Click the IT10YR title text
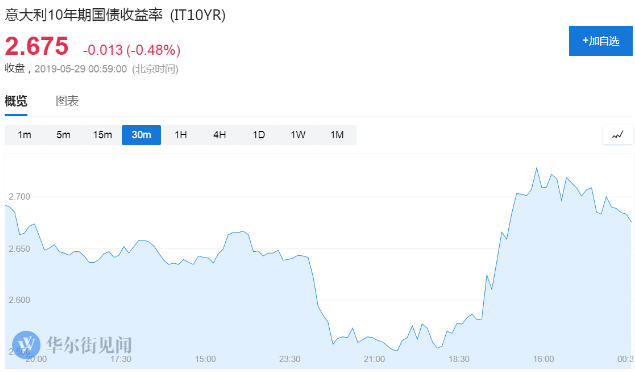635x372 pixels. pos(198,15)
